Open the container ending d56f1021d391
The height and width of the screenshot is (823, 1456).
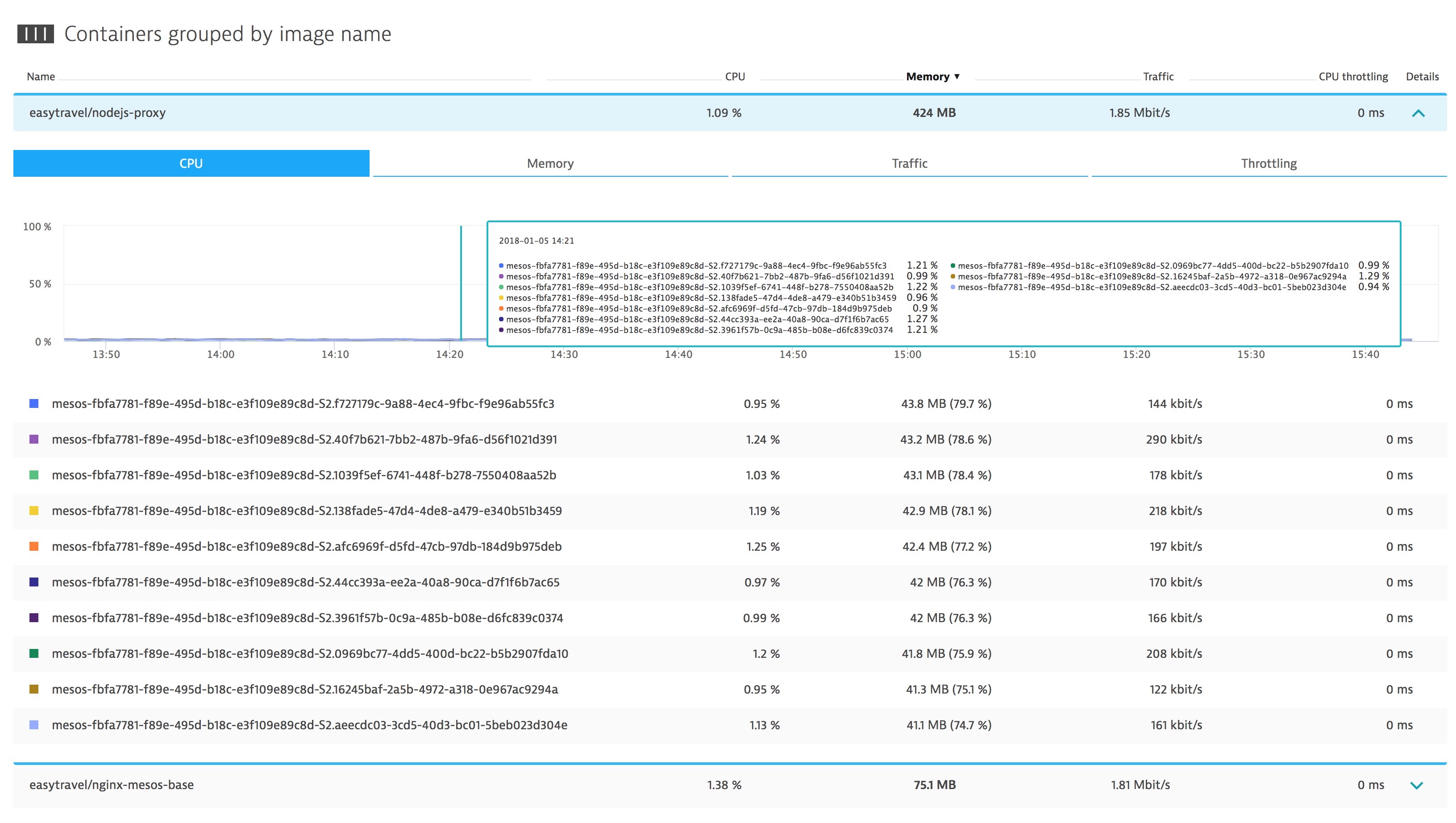pyautogui.click(x=305, y=439)
